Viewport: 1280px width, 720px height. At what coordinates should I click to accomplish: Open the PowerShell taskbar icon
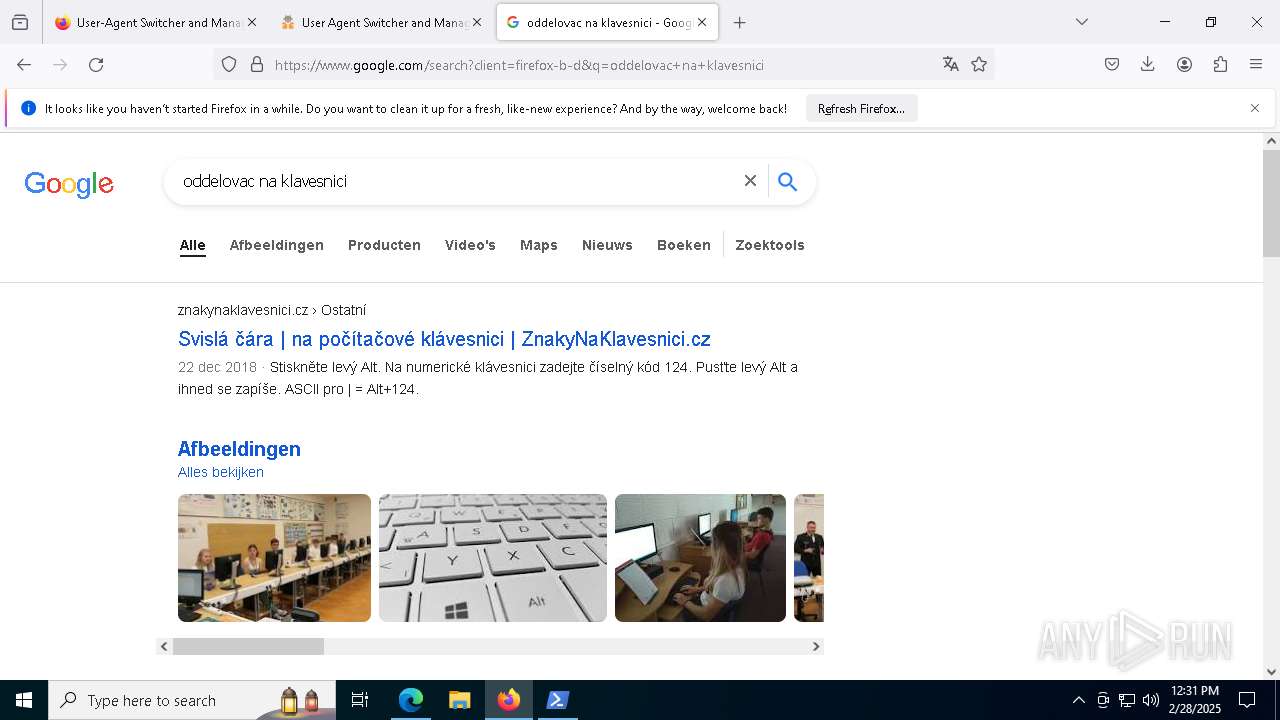pos(557,700)
